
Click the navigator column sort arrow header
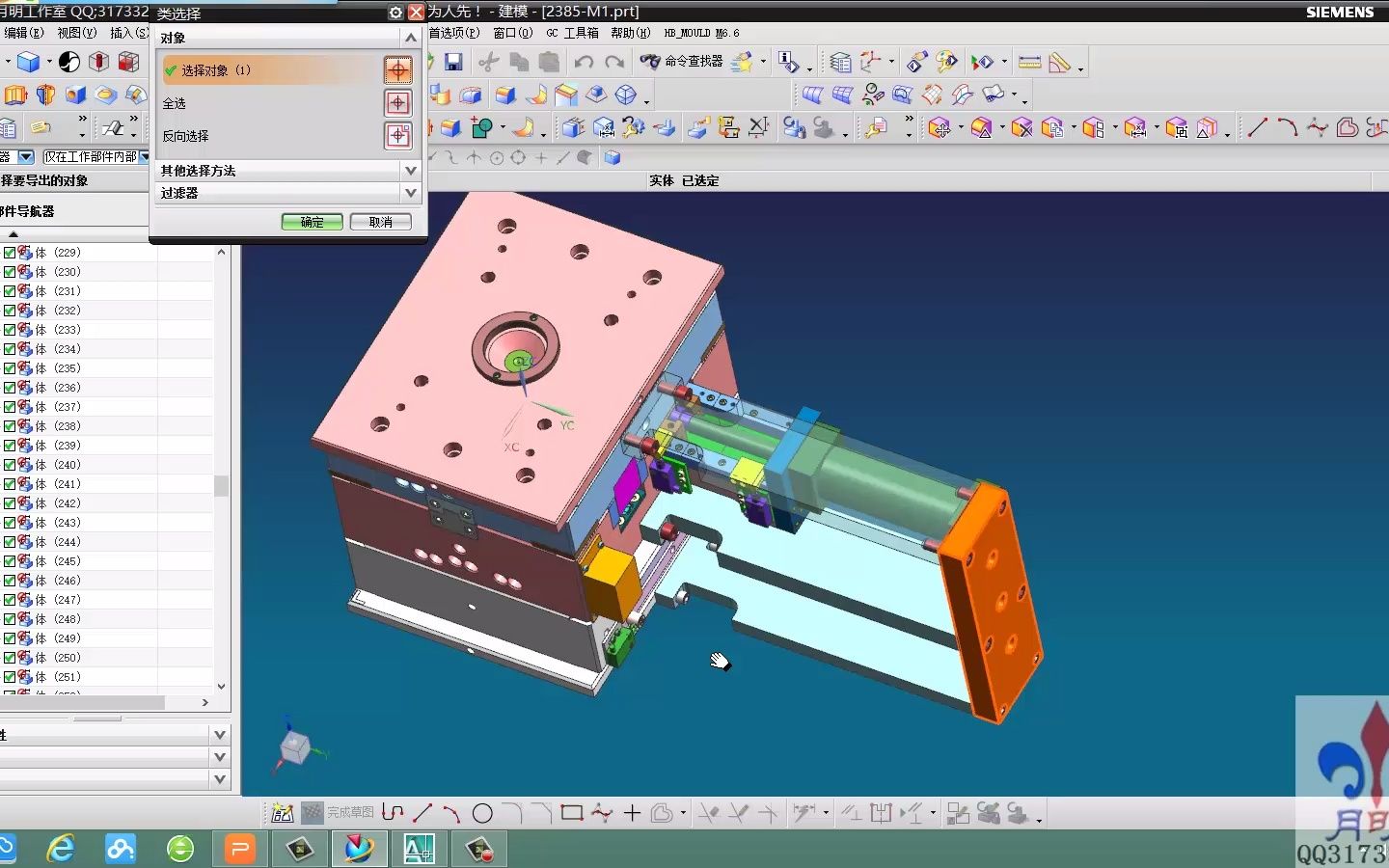click(14, 234)
